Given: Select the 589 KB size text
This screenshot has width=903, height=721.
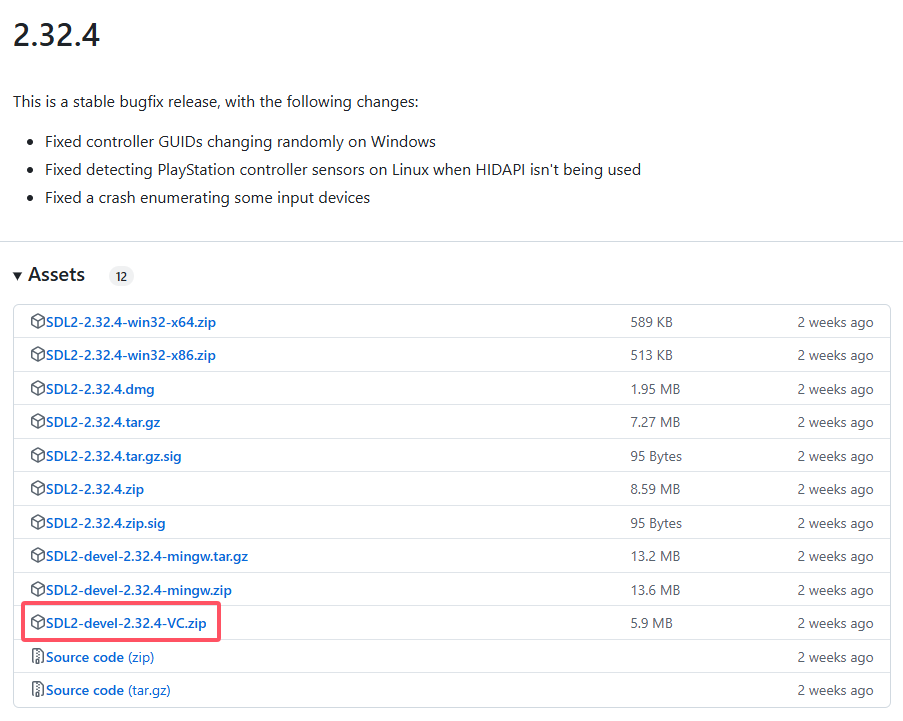Looking at the screenshot, I should coord(651,322).
